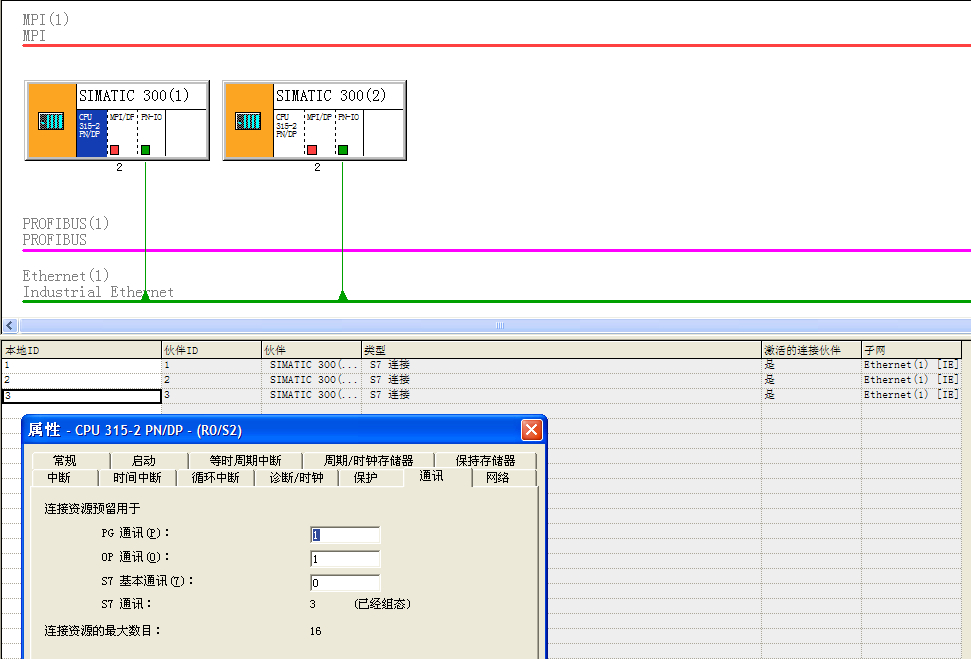This screenshot has height=659, width=971.
Task: Select CPU 315-2 PN/DP in SIMATIC 300(1)
Action: 92,133
